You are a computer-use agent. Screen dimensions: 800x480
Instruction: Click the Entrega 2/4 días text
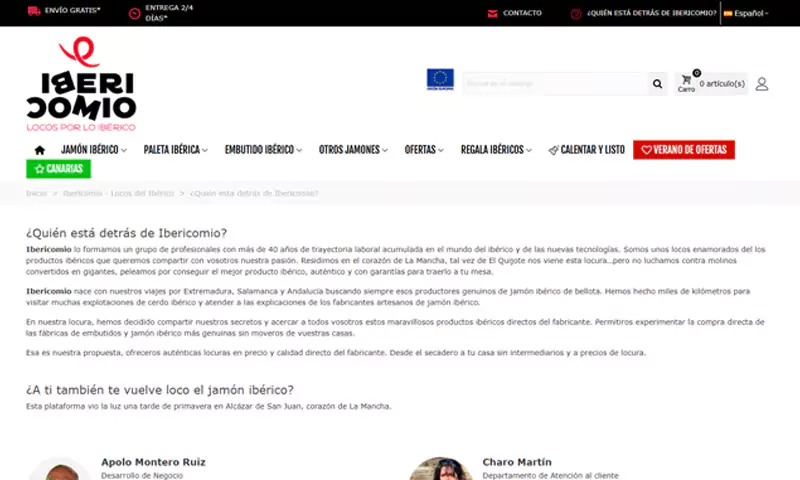pos(169,13)
